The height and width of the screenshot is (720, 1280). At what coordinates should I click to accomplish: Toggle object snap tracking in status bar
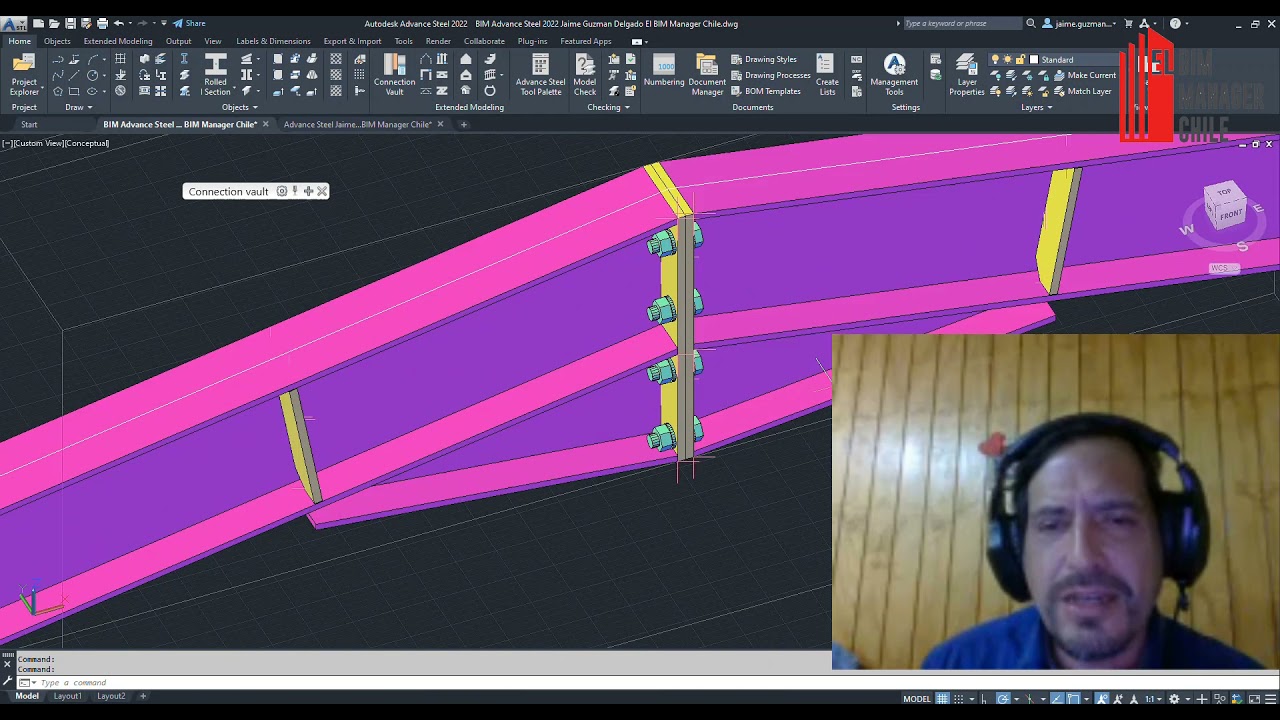1056,699
